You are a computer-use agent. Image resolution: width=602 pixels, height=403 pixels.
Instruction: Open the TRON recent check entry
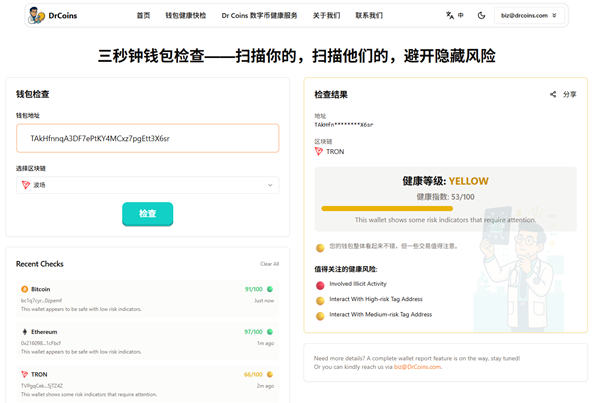(x=147, y=384)
